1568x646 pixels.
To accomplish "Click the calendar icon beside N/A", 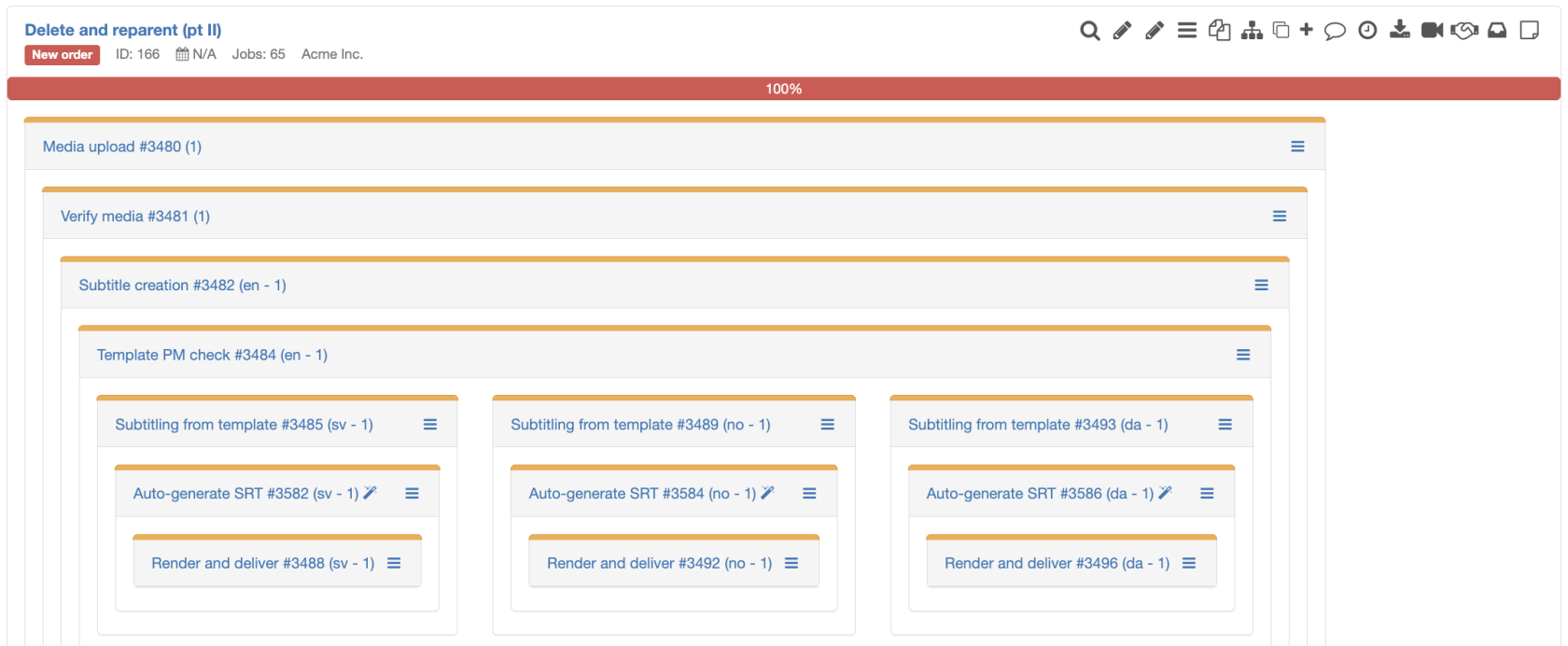I will pos(183,54).
